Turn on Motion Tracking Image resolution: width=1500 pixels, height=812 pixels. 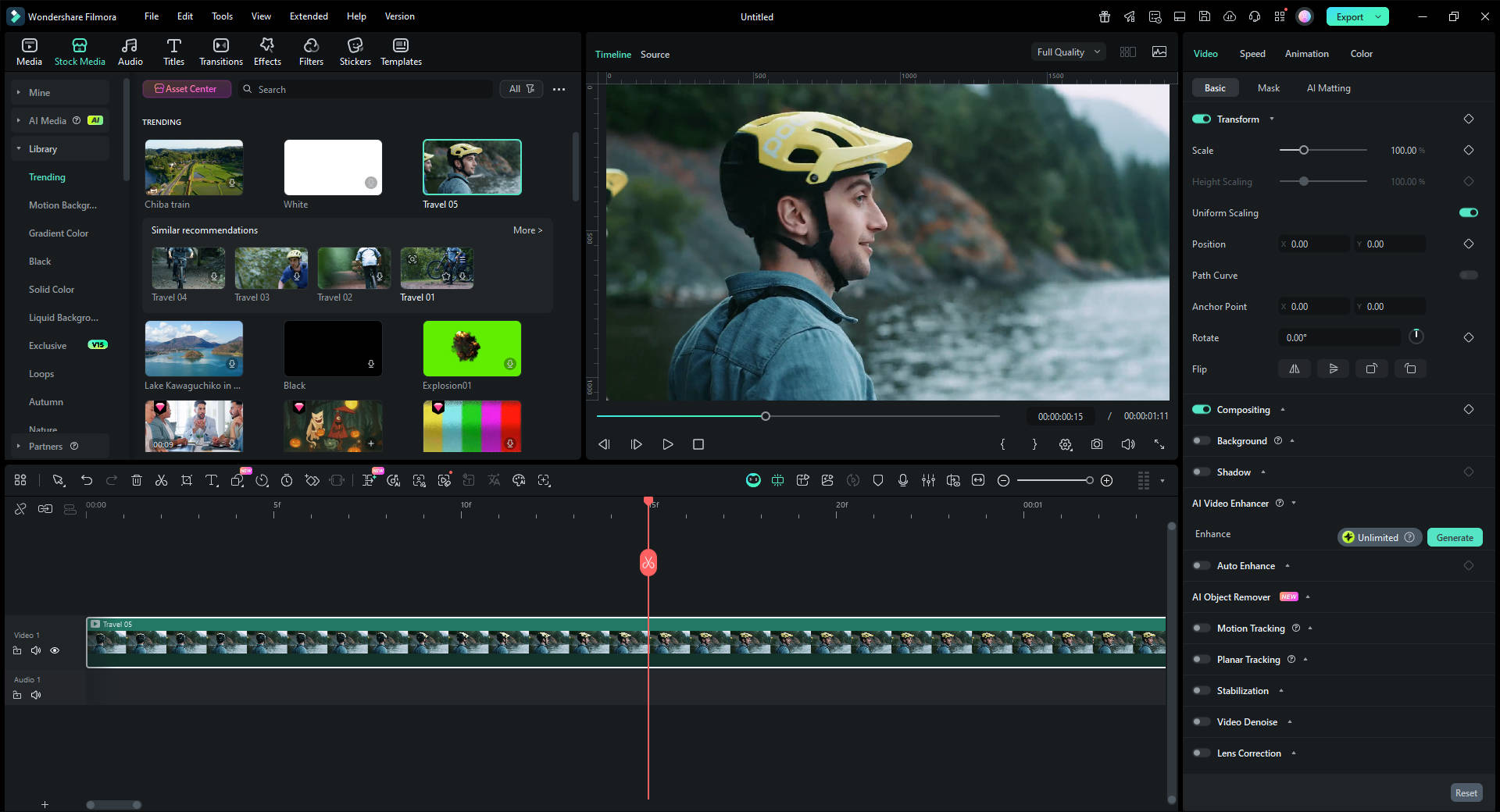pyautogui.click(x=1201, y=628)
